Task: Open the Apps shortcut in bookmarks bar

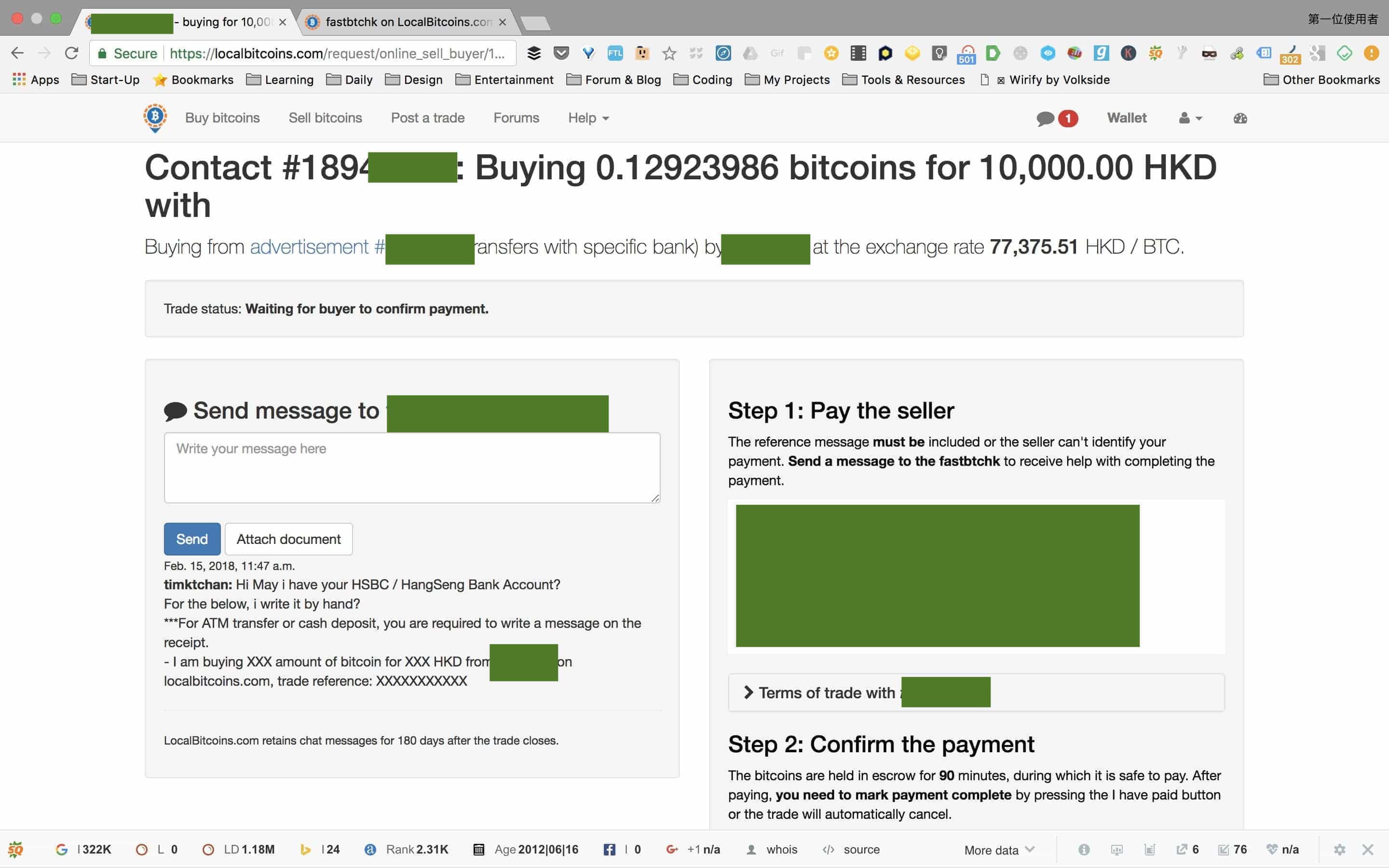Action: 36,80
